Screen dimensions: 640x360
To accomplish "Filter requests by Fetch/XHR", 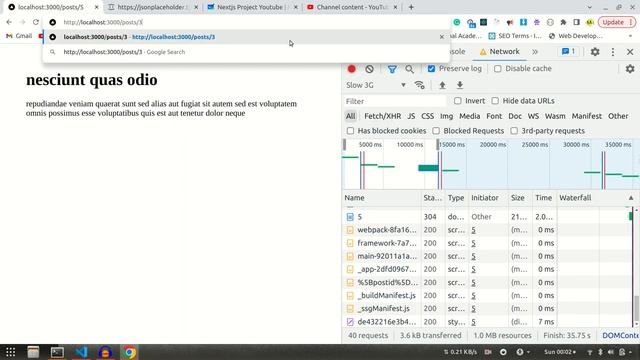I will 382,116.
